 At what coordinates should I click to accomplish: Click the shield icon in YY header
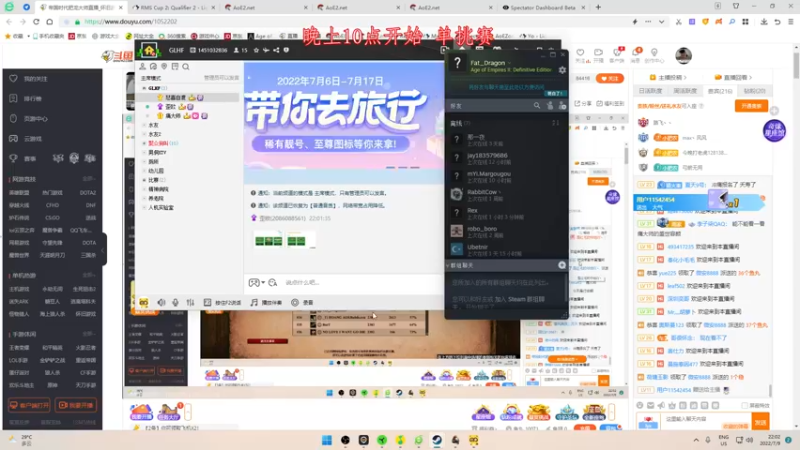[x=286, y=50]
